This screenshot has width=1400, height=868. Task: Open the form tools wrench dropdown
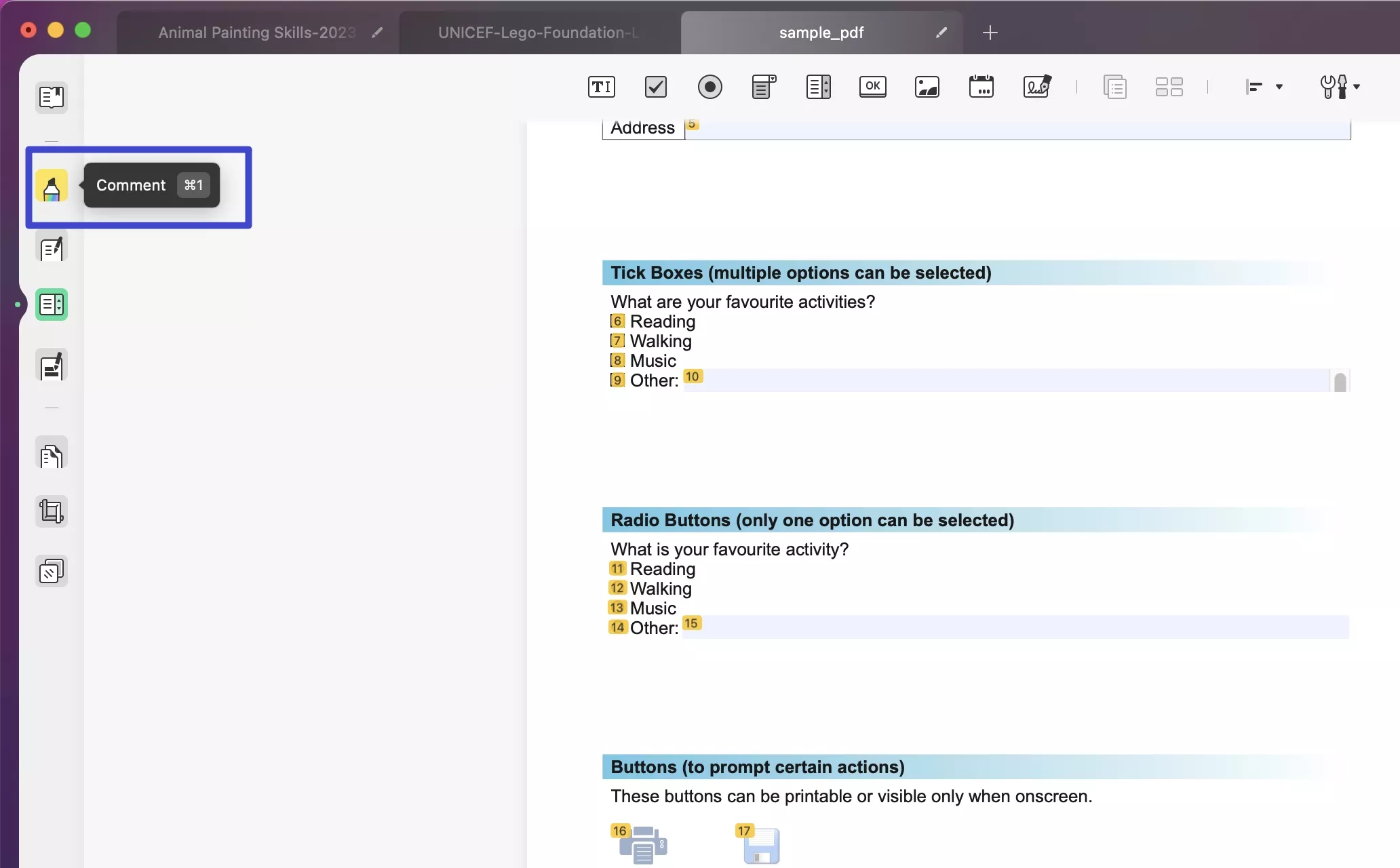click(1340, 87)
